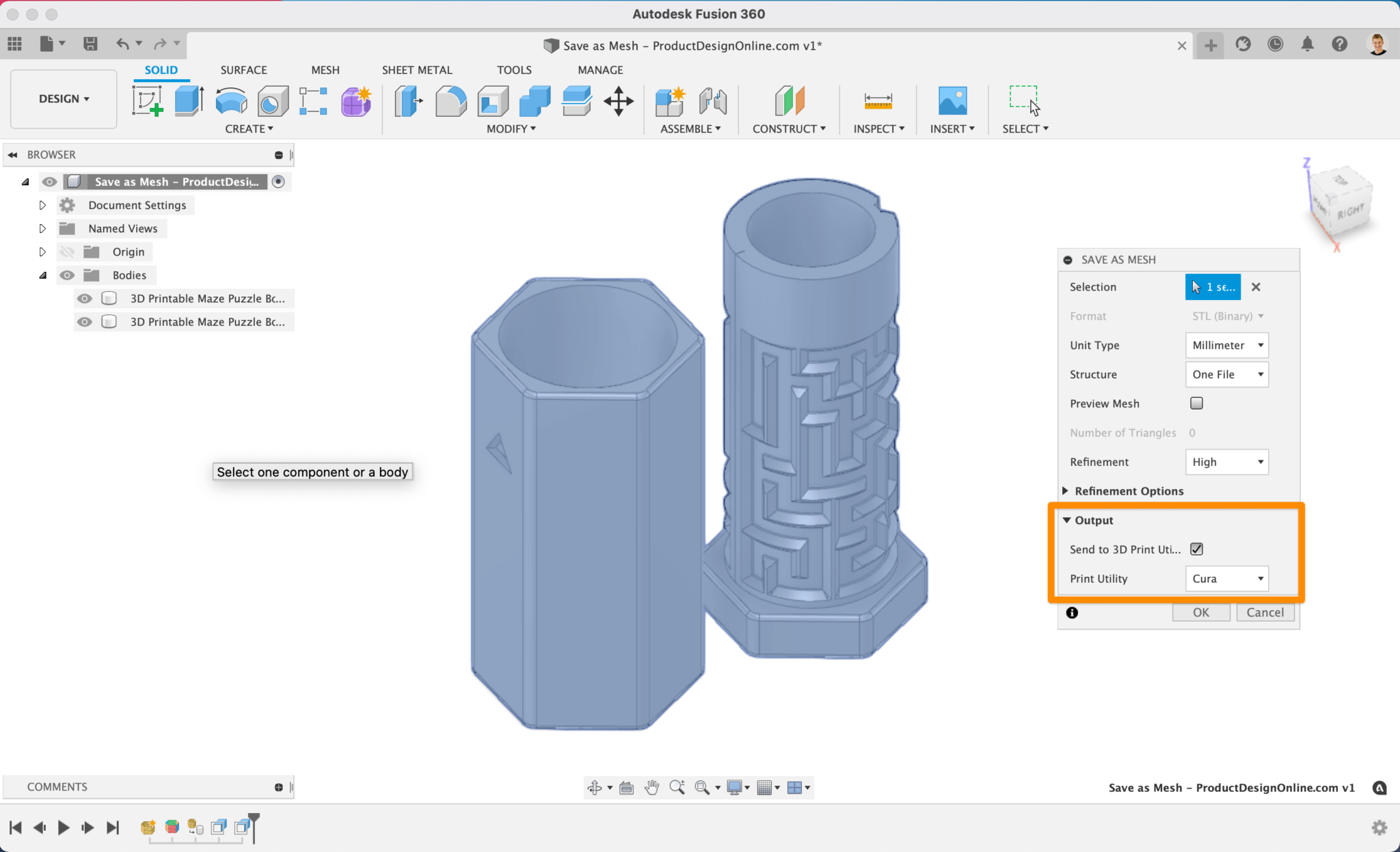Open the Print Utility dropdown showing Cura

pyautogui.click(x=1226, y=578)
